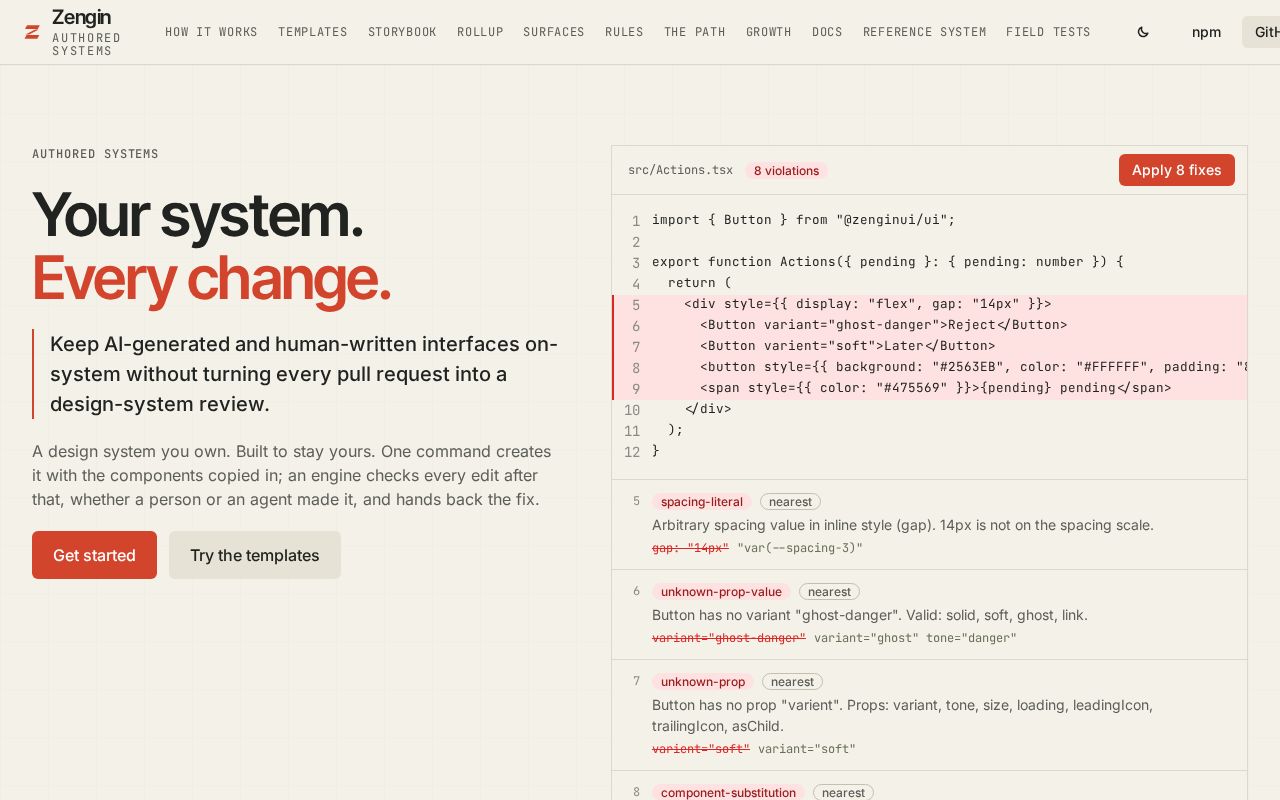Go to the Growth section

tap(769, 32)
